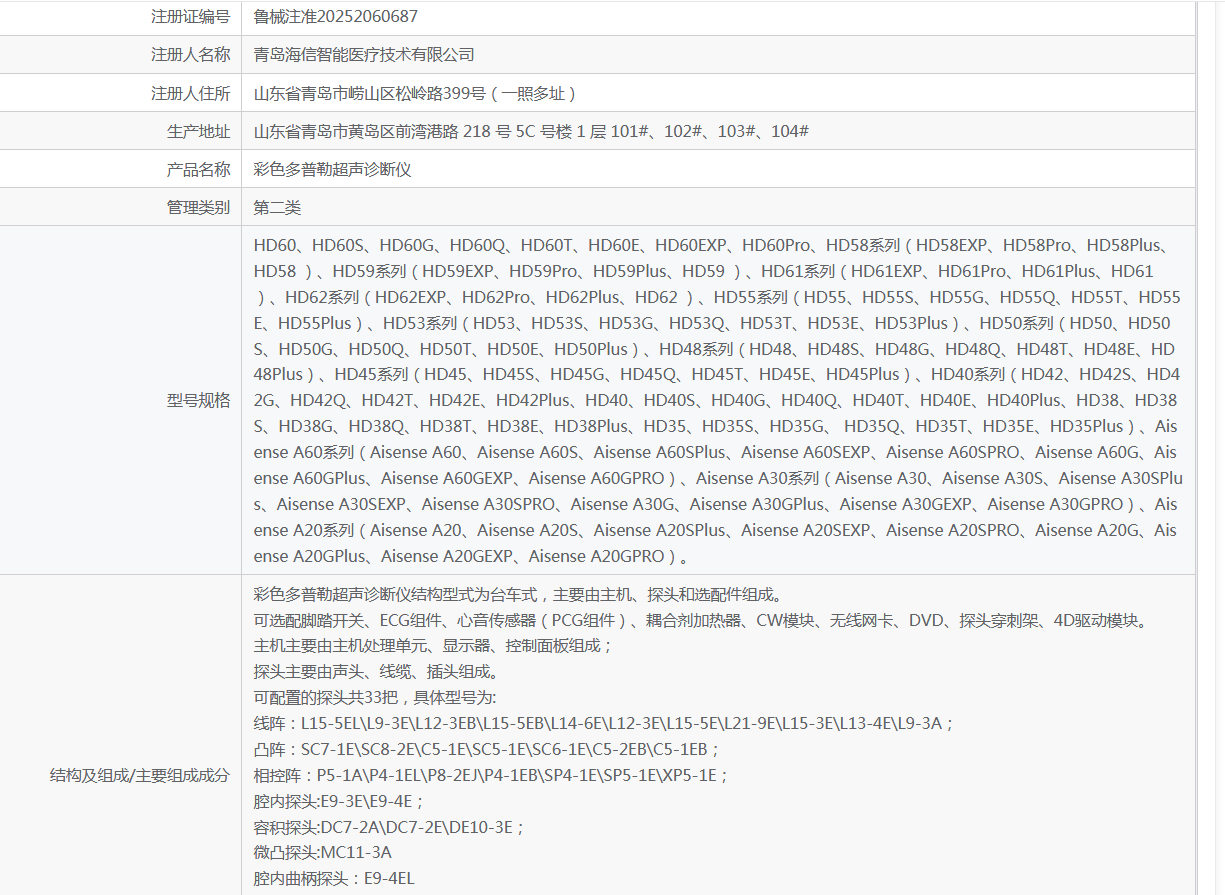Click model line starting with HD60、HD60S
Image resolution: width=1225 pixels, height=895 pixels.
(714, 245)
